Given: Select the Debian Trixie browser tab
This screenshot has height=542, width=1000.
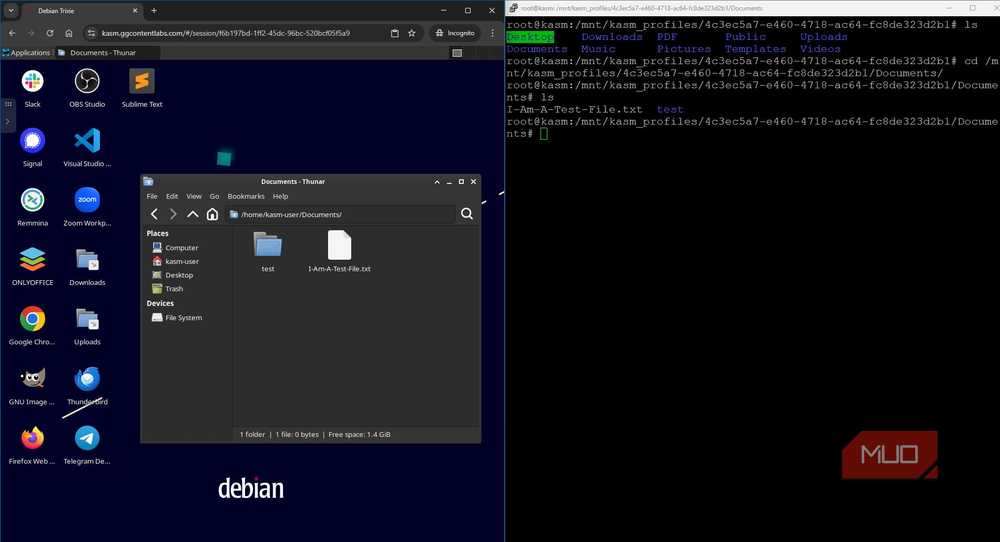Looking at the screenshot, I should point(82,11).
